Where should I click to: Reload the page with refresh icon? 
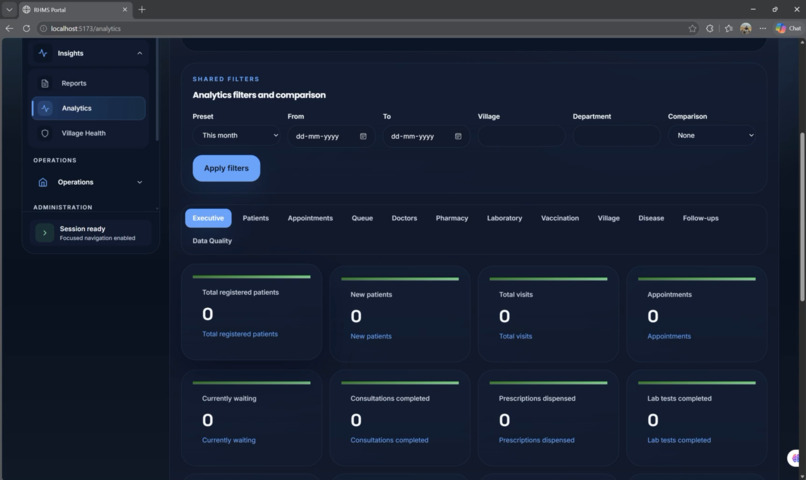[26, 28]
